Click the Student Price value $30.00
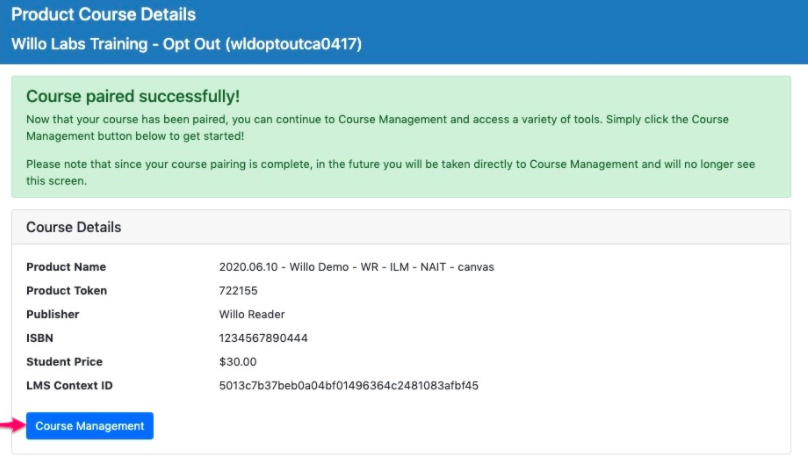This screenshot has height=467, width=808. (238, 362)
